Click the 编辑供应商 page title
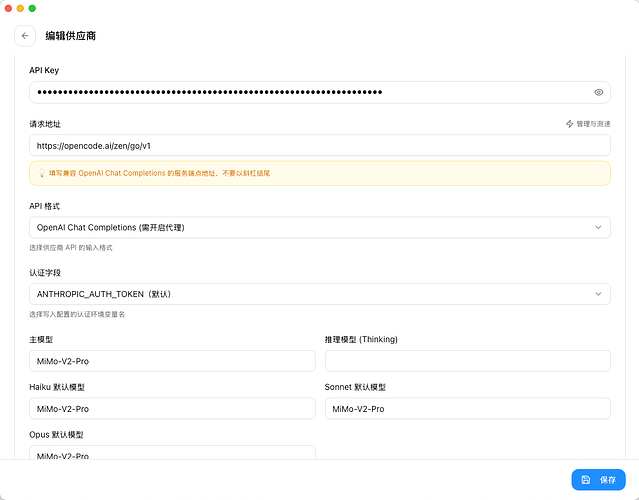Image resolution: width=639 pixels, height=500 pixels. coord(71,36)
